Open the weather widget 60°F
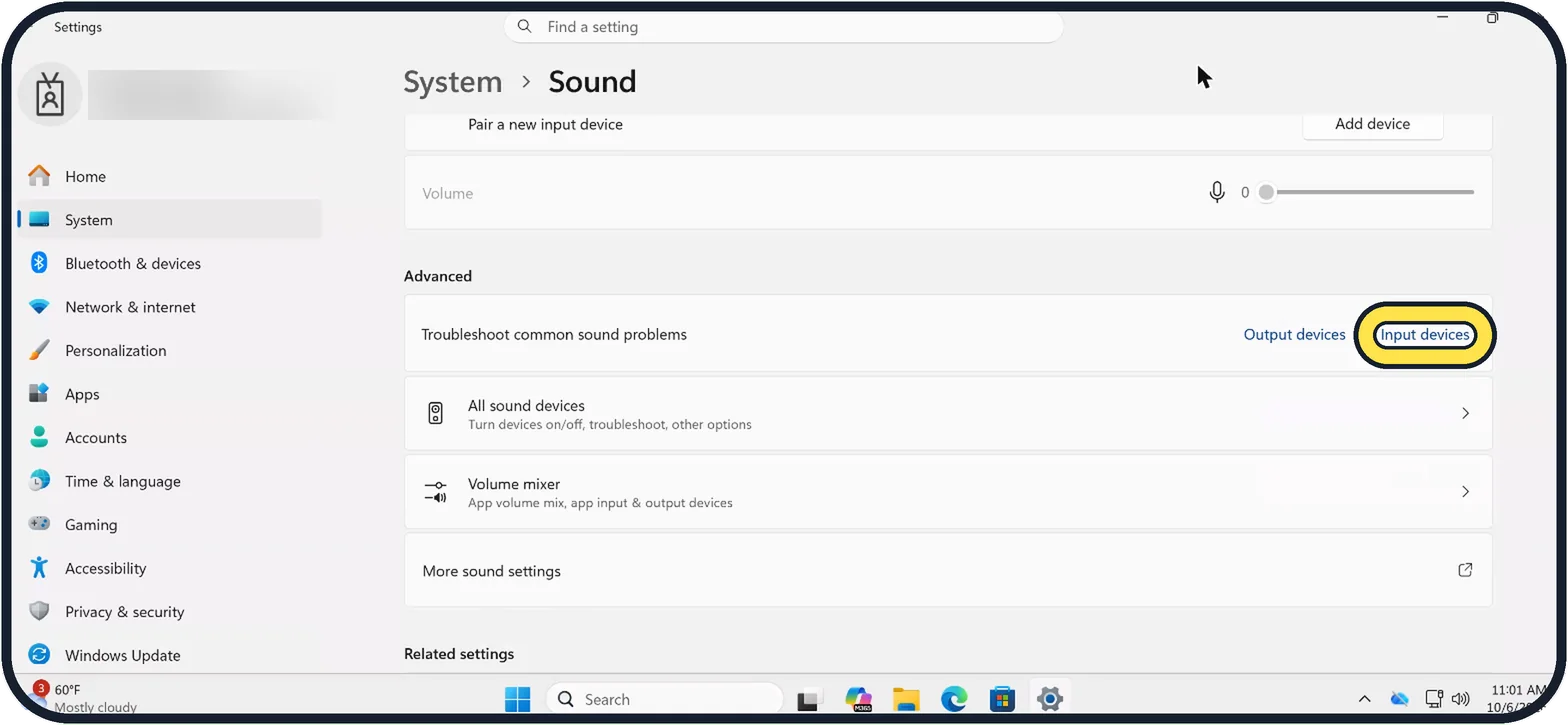 pyautogui.click(x=85, y=698)
